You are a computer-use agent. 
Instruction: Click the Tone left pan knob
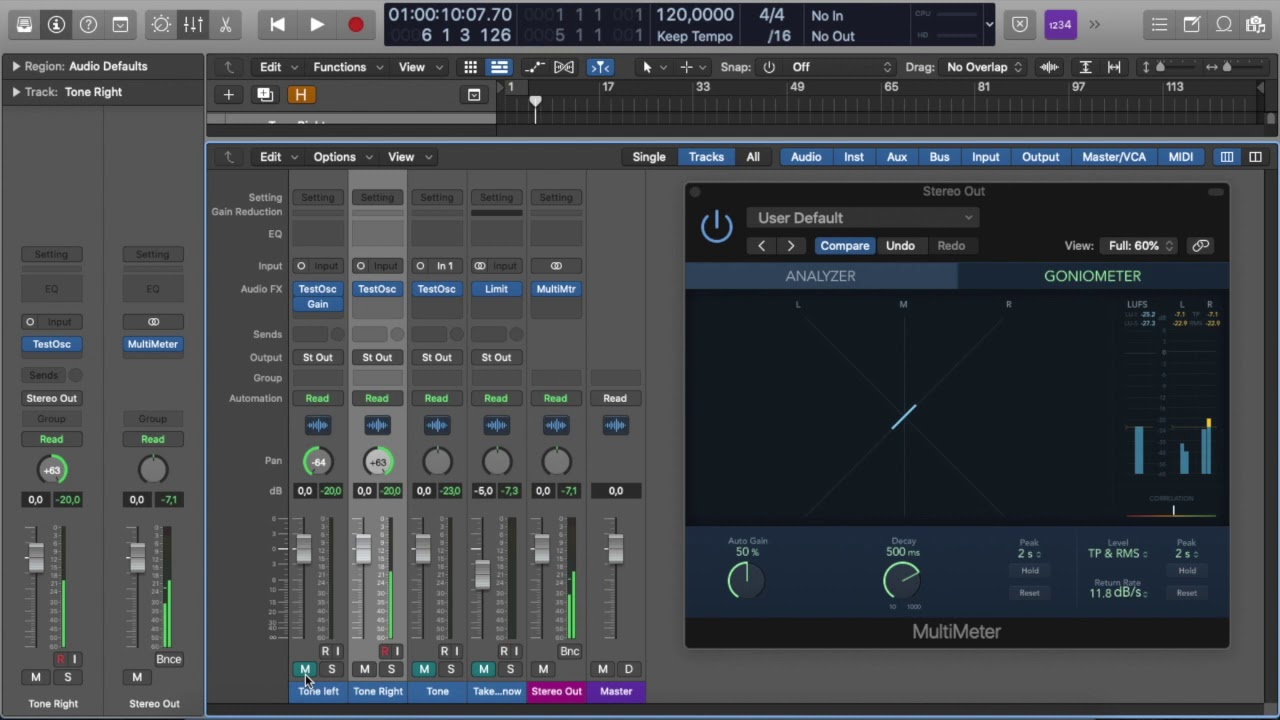[318, 461]
